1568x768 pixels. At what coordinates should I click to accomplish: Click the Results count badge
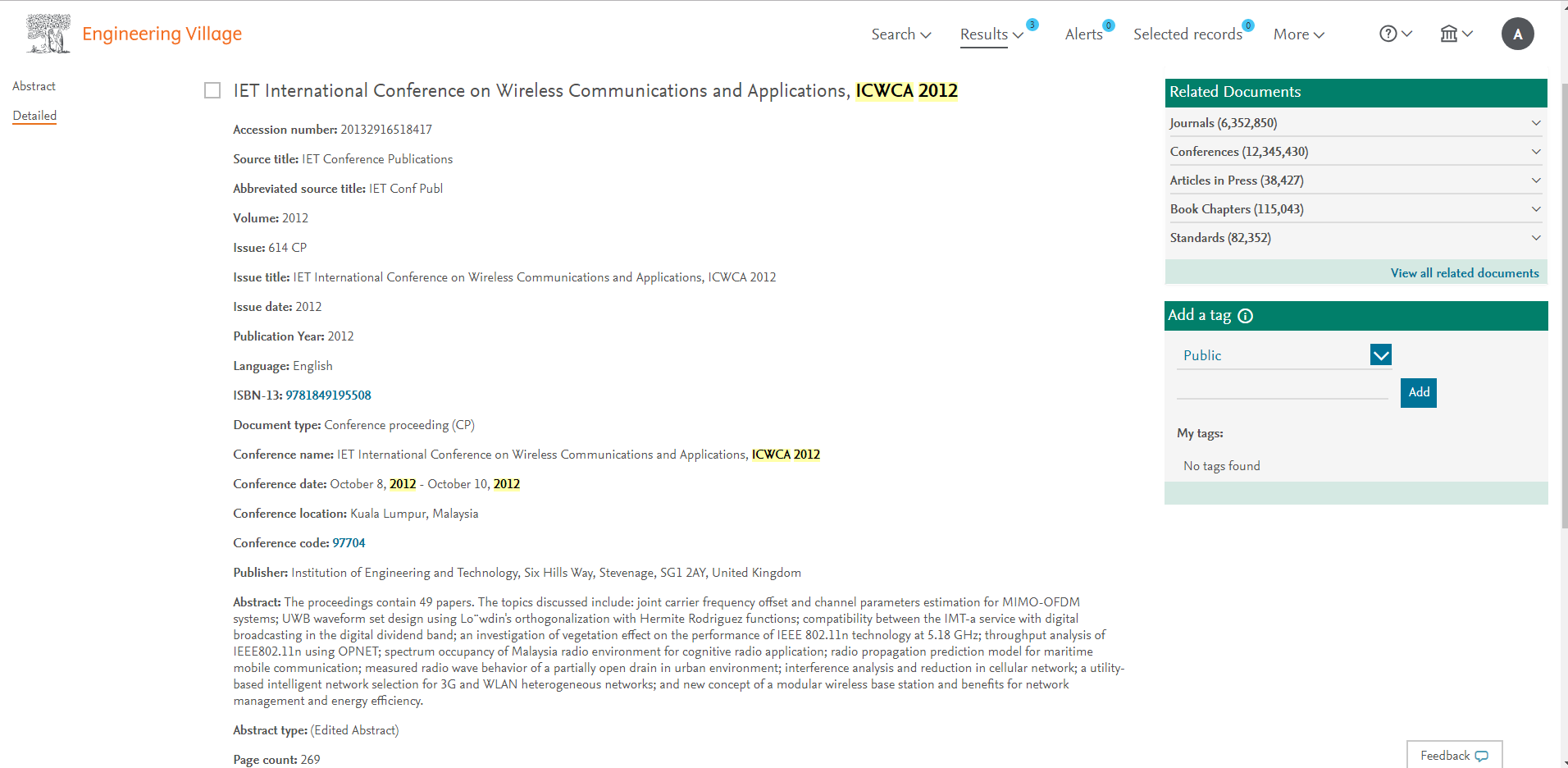coord(1032,25)
